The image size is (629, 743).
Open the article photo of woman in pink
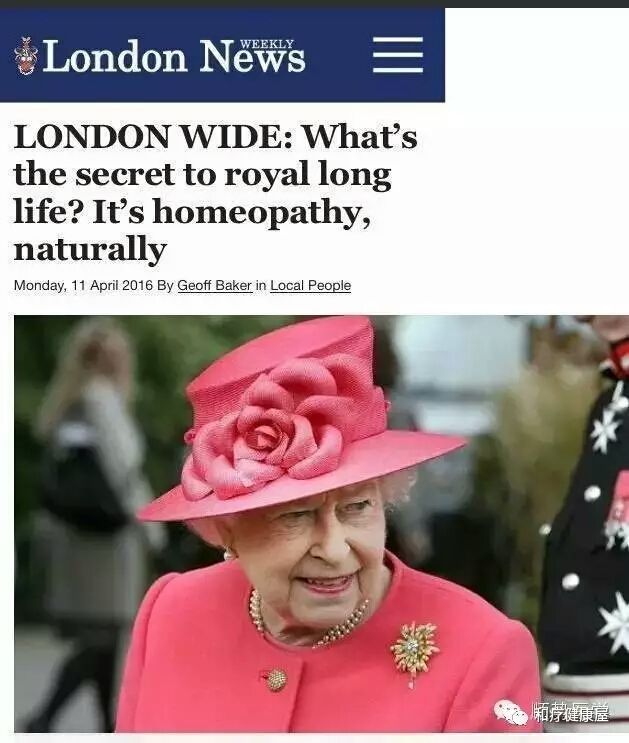321,523
